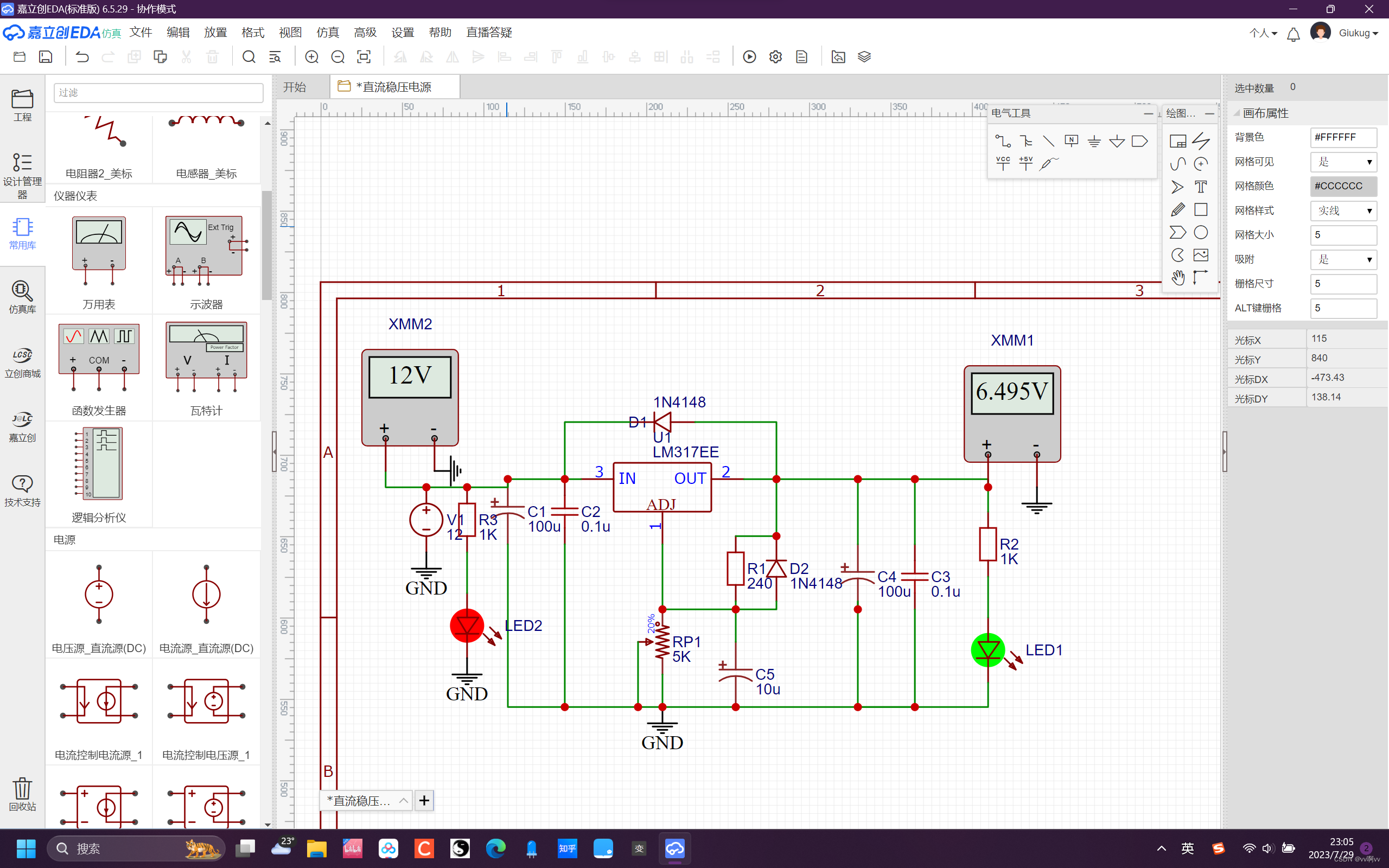1389x868 pixels.
Task: Open the 网格可见 dropdown
Action: point(1343,162)
